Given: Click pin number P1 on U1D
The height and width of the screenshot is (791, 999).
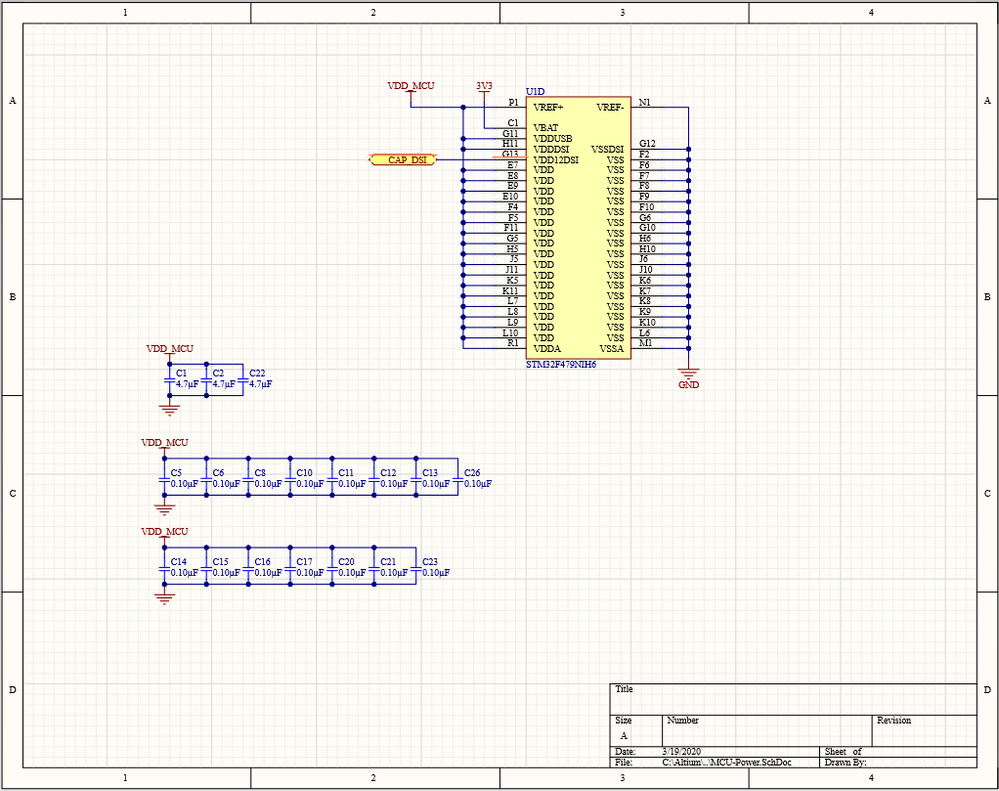Looking at the screenshot, I should pos(514,102).
